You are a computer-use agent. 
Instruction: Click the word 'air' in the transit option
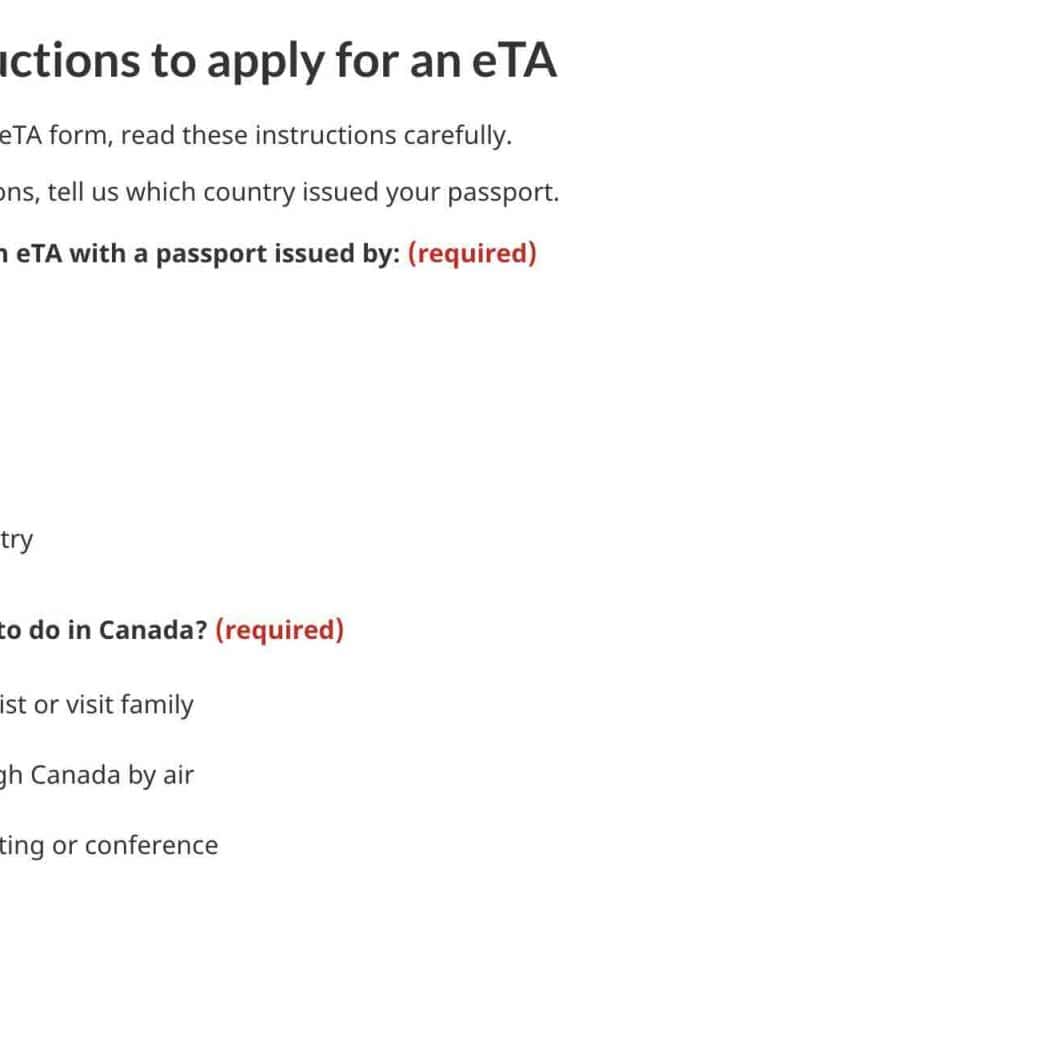[x=176, y=775]
